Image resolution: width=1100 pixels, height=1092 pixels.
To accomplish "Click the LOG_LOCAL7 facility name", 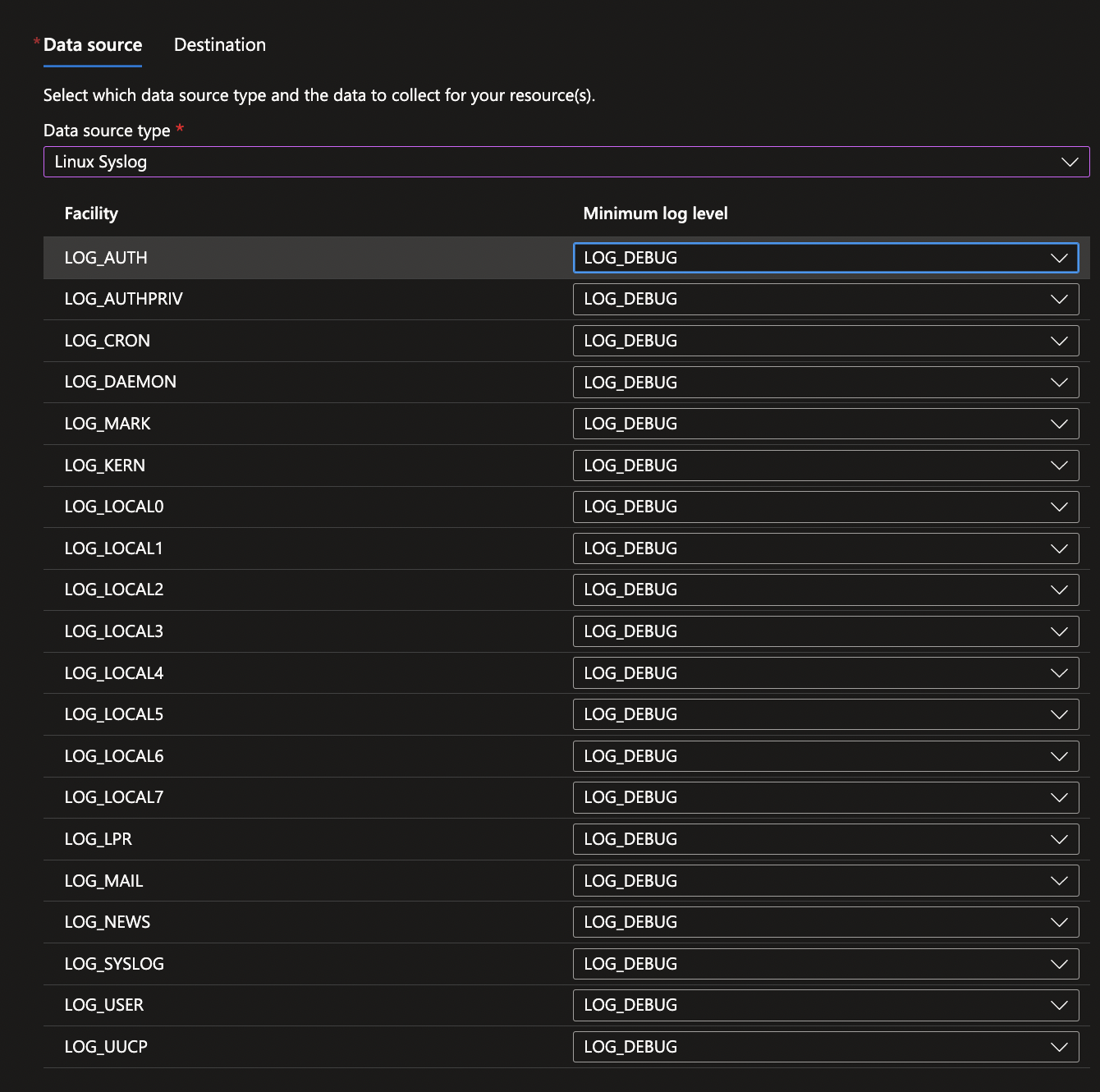I will 114,797.
